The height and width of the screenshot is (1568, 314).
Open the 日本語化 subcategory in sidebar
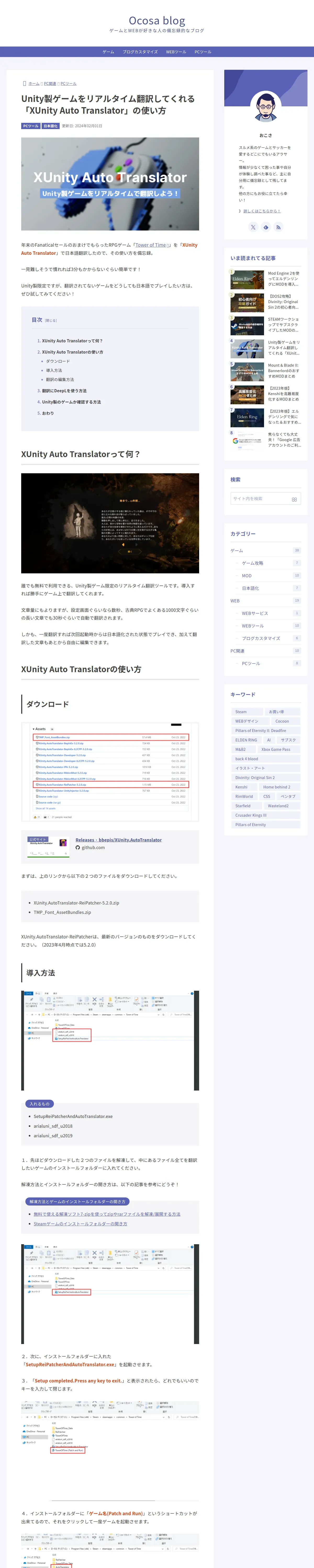click(x=268, y=588)
